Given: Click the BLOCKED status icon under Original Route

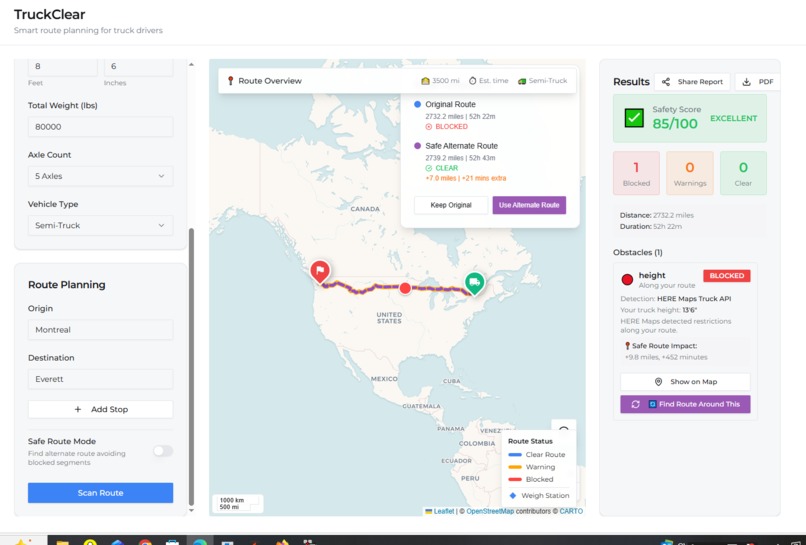Looking at the screenshot, I should (x=429, y=126).
